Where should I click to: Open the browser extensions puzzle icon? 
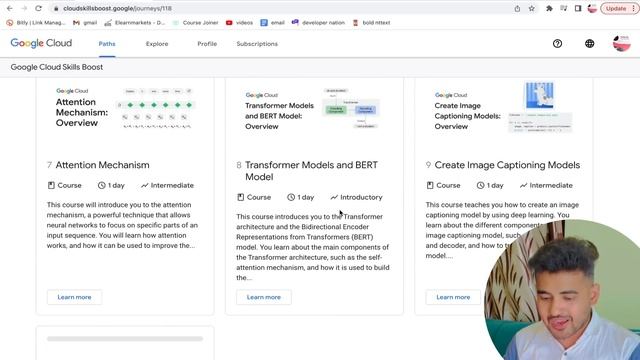coord(549,8)
